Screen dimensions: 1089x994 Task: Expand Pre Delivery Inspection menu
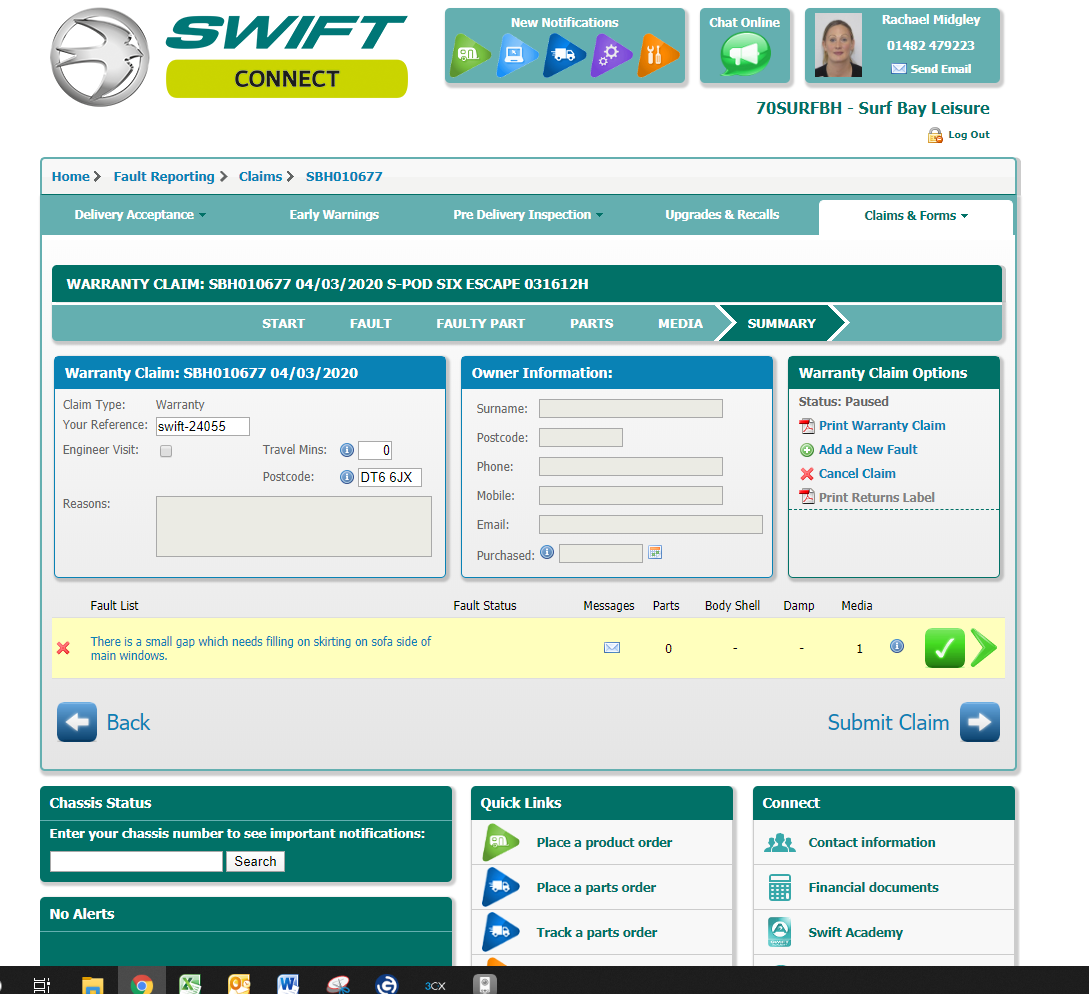click(x=528, y=215)
